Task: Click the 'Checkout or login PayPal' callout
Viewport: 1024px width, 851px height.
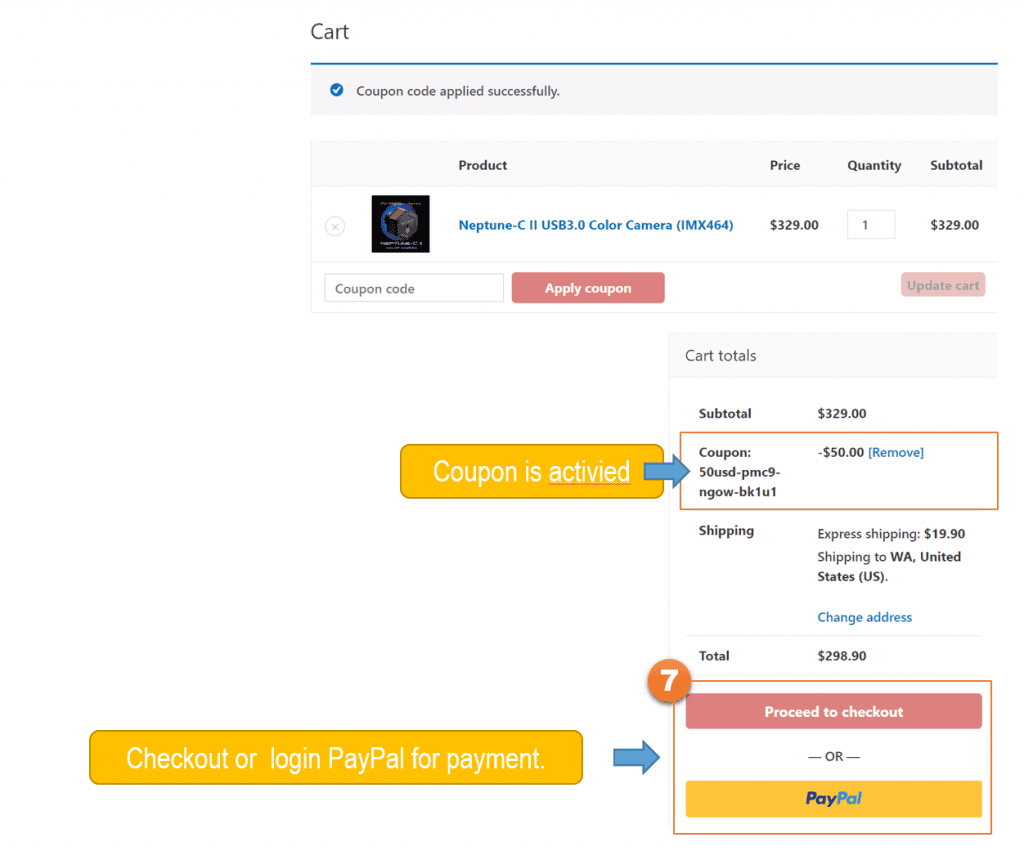Action: point(335,758)
